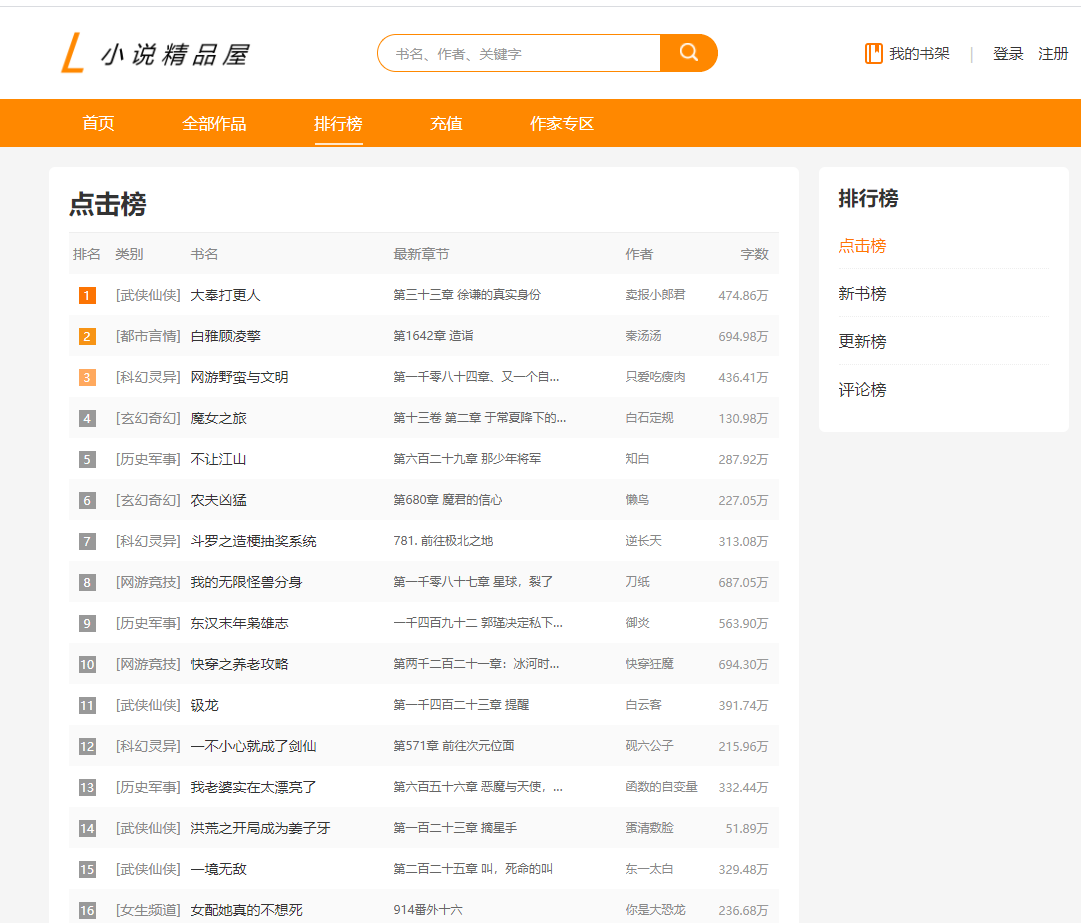The width and height of the screenshot is (1081, 923).
Task: Click the 登录 login link
Action: tap(1008, 54)
